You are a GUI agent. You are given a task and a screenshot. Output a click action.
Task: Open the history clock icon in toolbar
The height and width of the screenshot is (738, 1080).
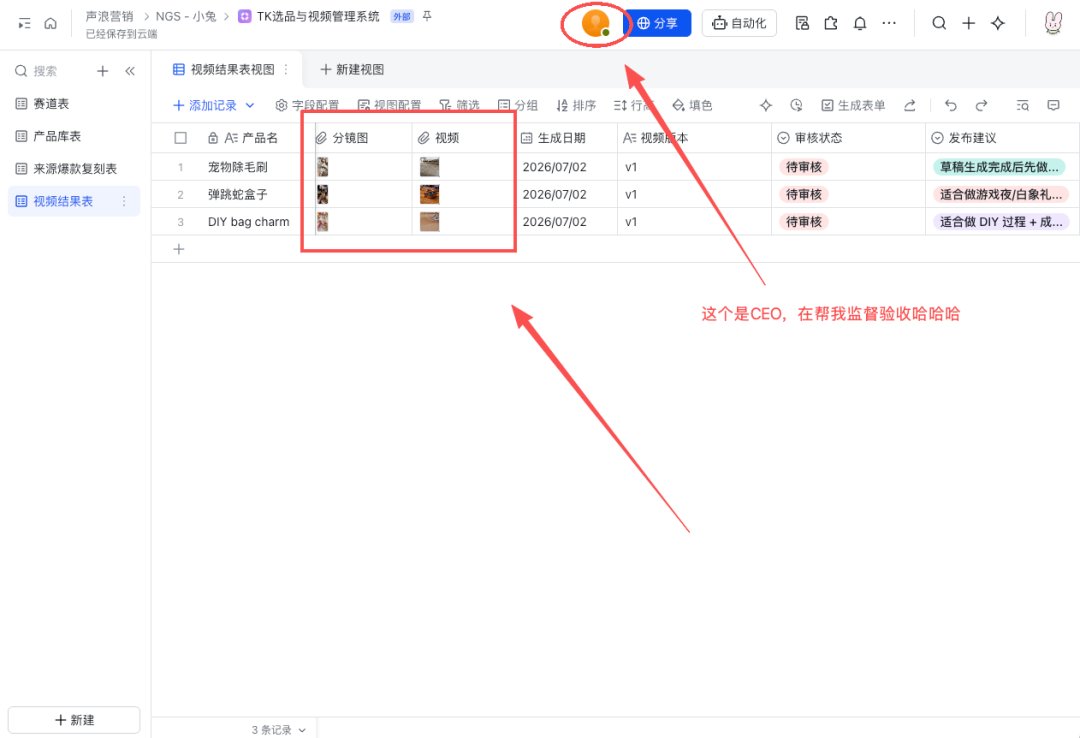tap(796, 105)
